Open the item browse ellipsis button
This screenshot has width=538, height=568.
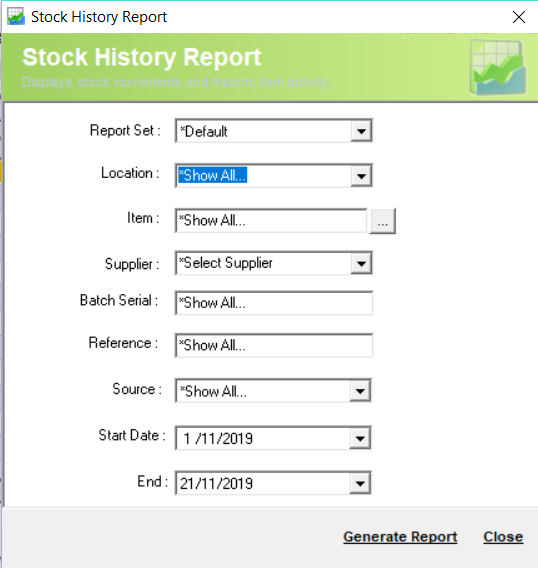click(x=383, y=221)
